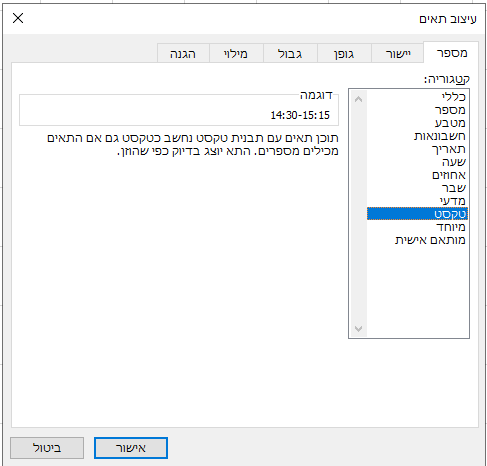The image size is (487, 466).
Task: Select the מדעי category
Action: click(x=417, y=201)
